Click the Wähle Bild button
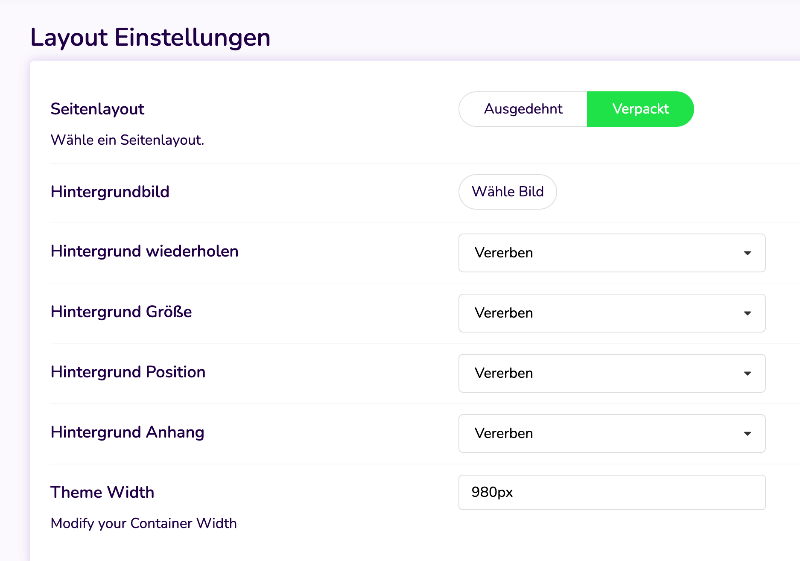 pyautogui.click(x=508, y=192)
